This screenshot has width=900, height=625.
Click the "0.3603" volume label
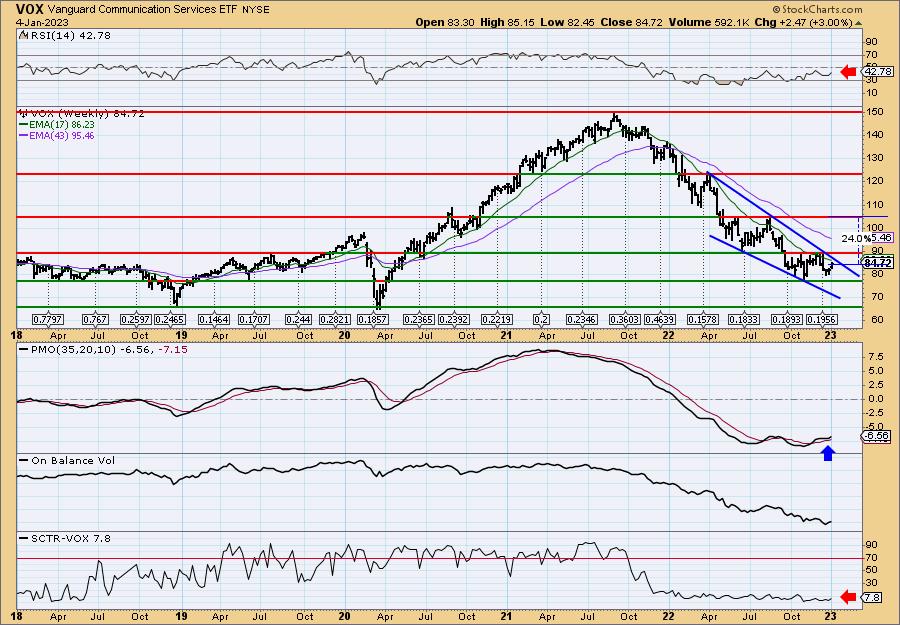coord(624,319)
